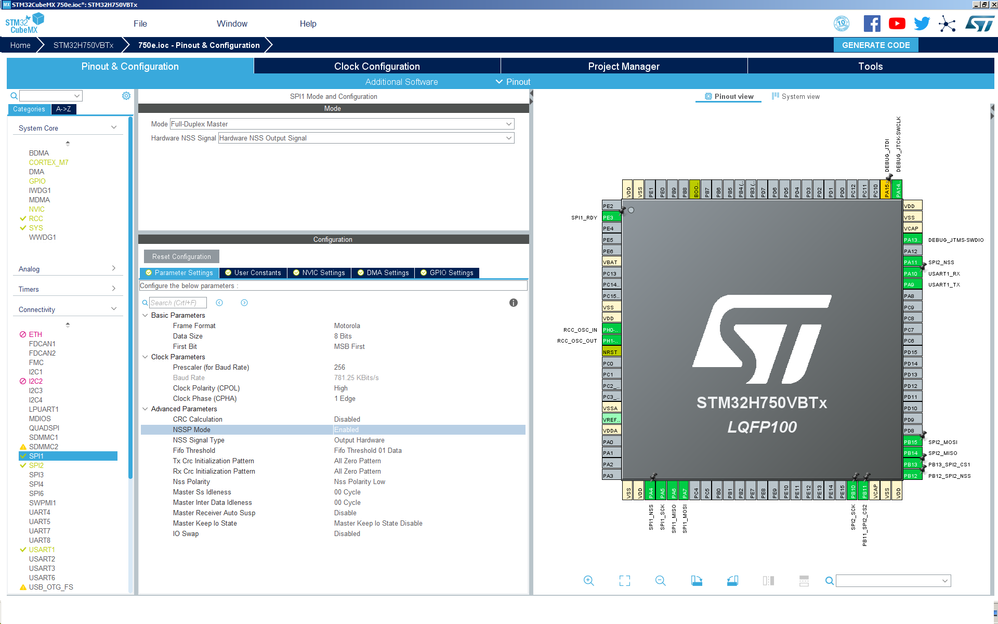Click the GENERATE CODE button
998x624 pixels.
pos(875,45)
